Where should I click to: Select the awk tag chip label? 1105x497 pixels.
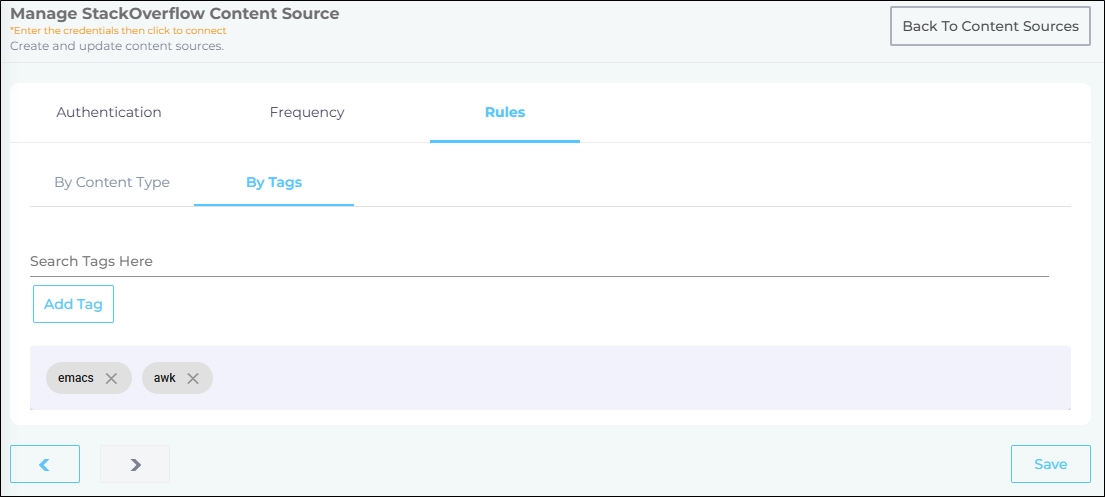click(165, 378)
